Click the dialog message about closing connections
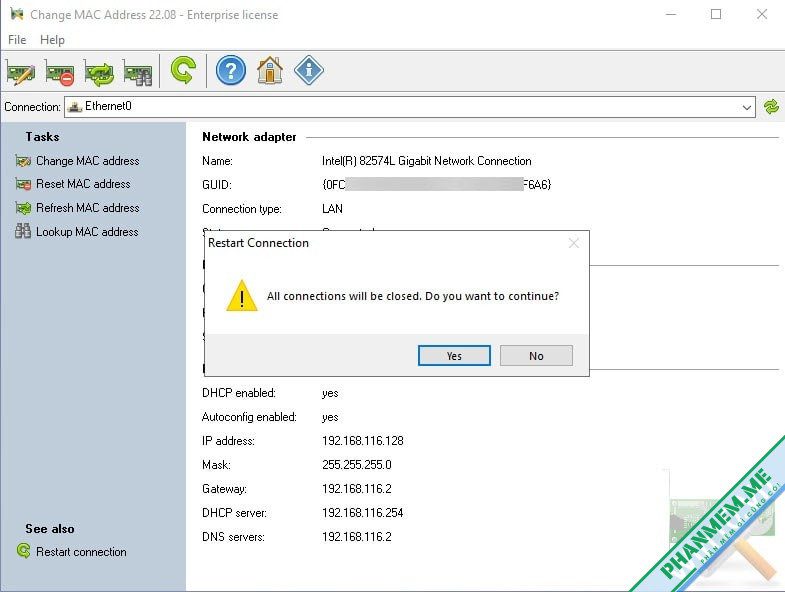 pyautogui.click(x=413, y=296)
